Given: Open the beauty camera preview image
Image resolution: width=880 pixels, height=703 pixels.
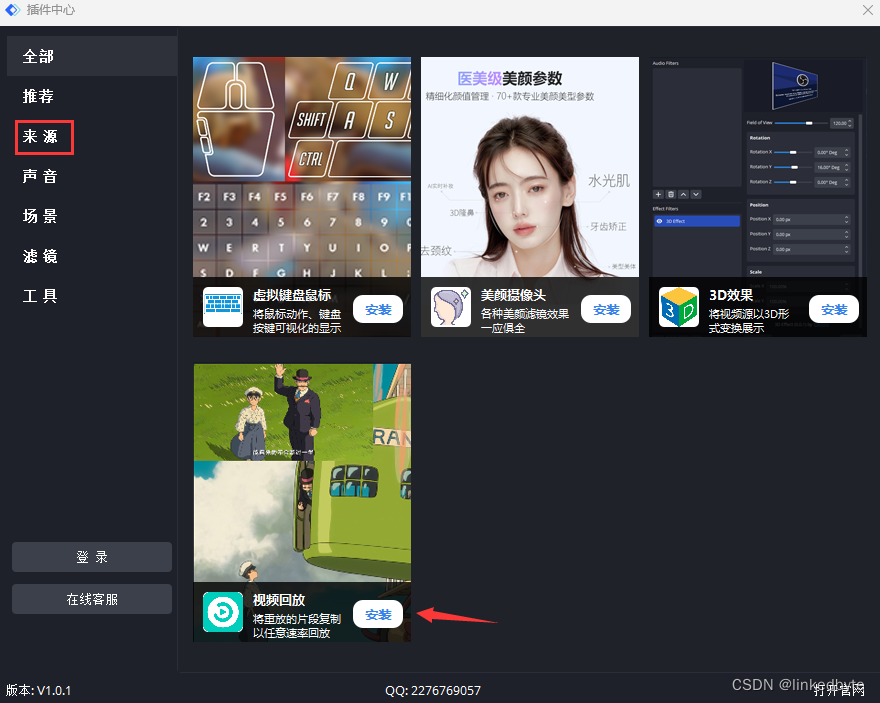Looking at the screenshot, I should point(530,167).
